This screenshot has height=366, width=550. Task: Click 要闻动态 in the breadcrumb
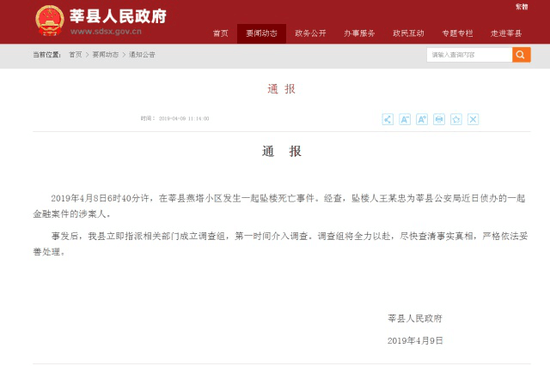pos(105,55)
